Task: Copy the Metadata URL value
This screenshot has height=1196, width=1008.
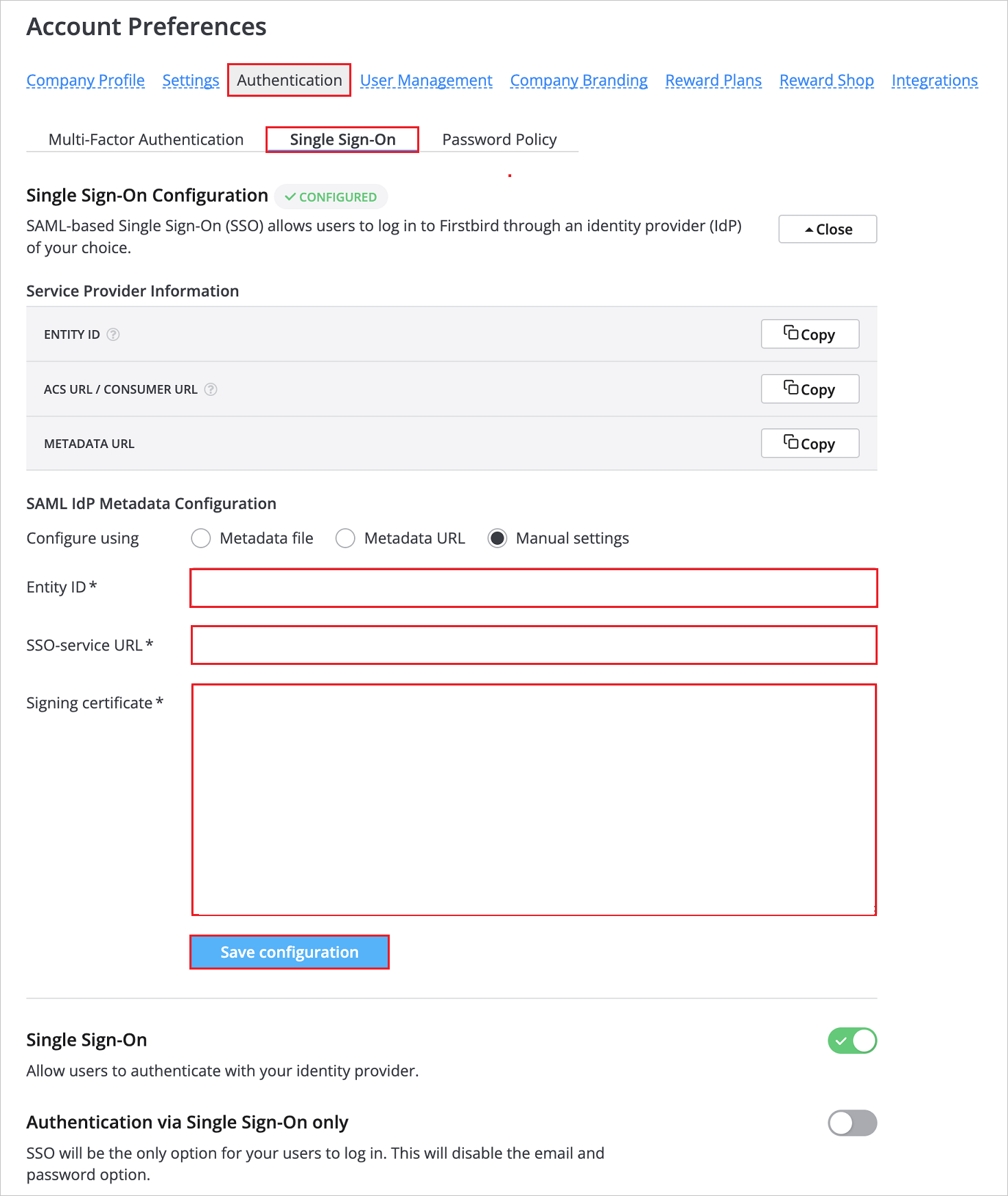Action: coord(810,443)
